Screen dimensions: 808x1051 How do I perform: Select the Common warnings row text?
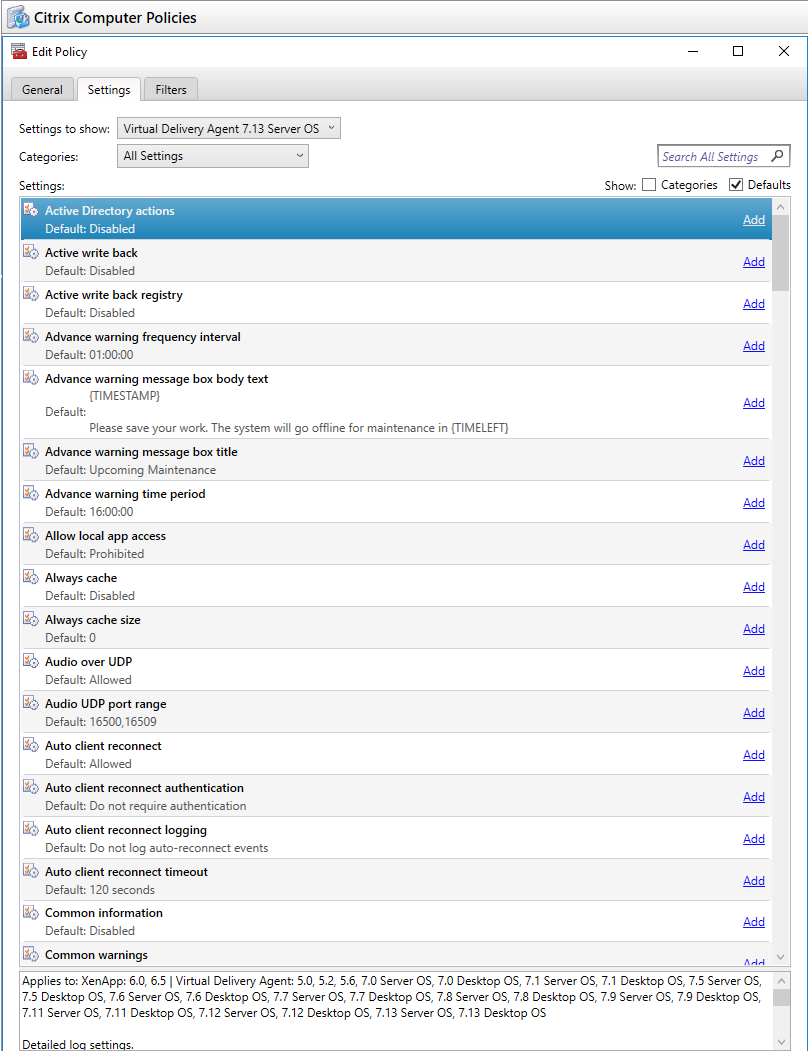(97, 955)
